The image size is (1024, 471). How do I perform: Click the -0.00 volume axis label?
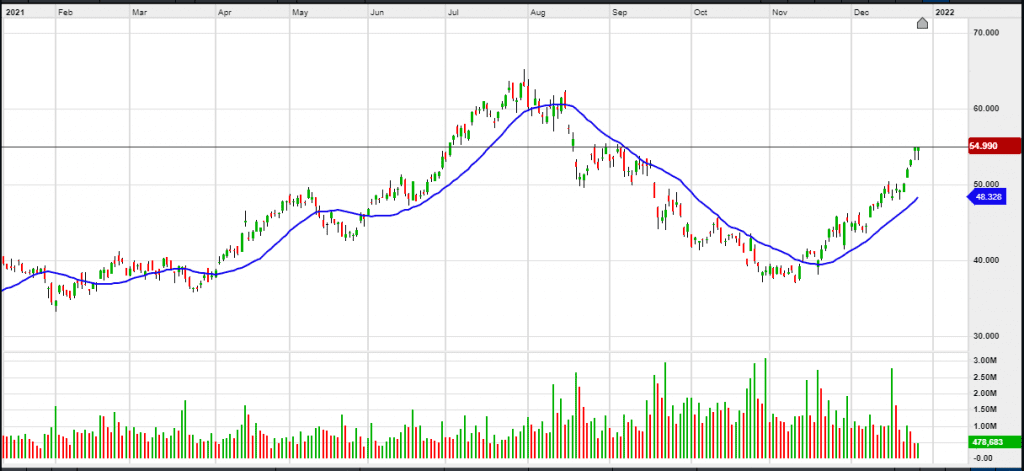point(985,457)
